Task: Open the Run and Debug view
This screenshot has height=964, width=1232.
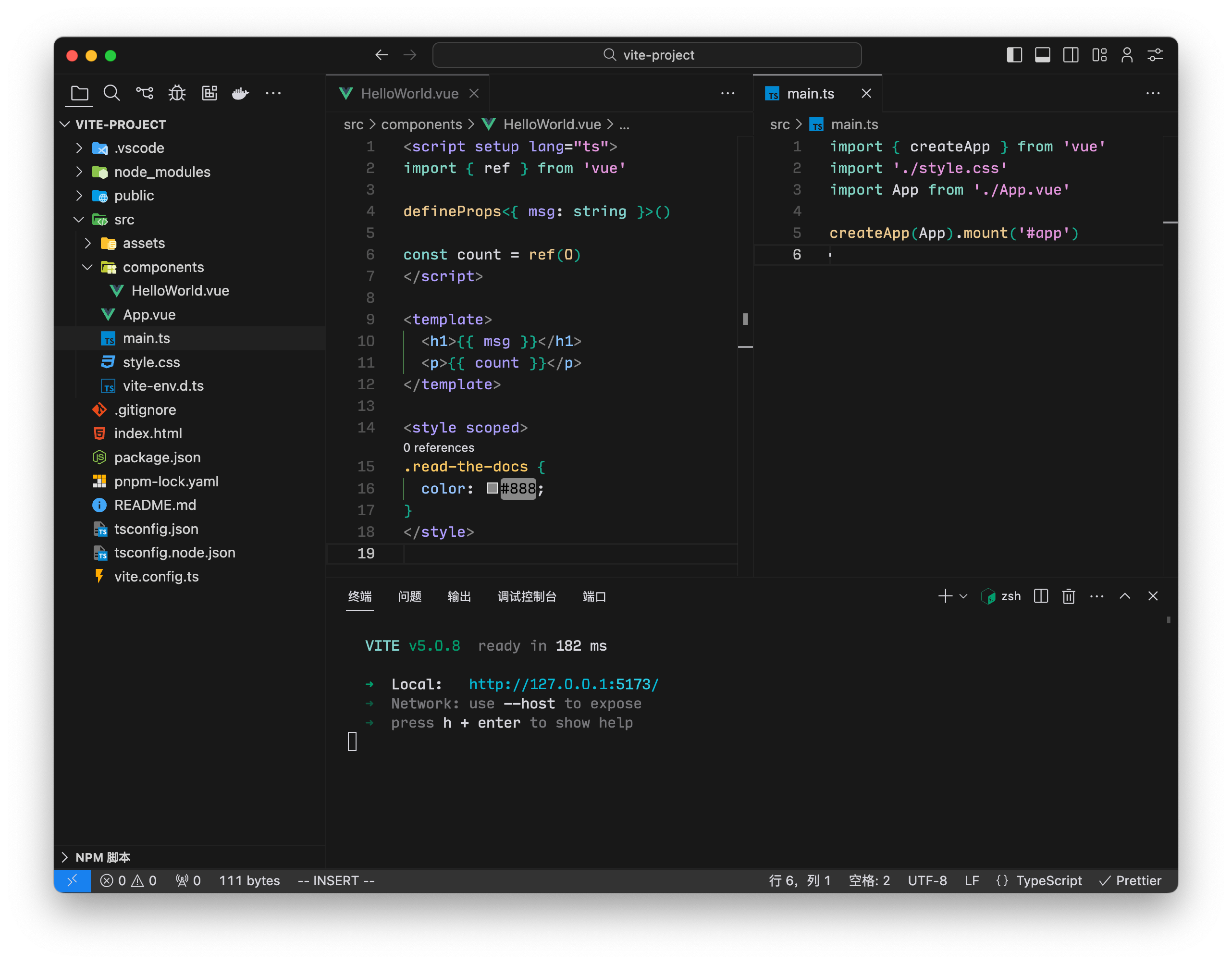Action: [x=177, y=93]
